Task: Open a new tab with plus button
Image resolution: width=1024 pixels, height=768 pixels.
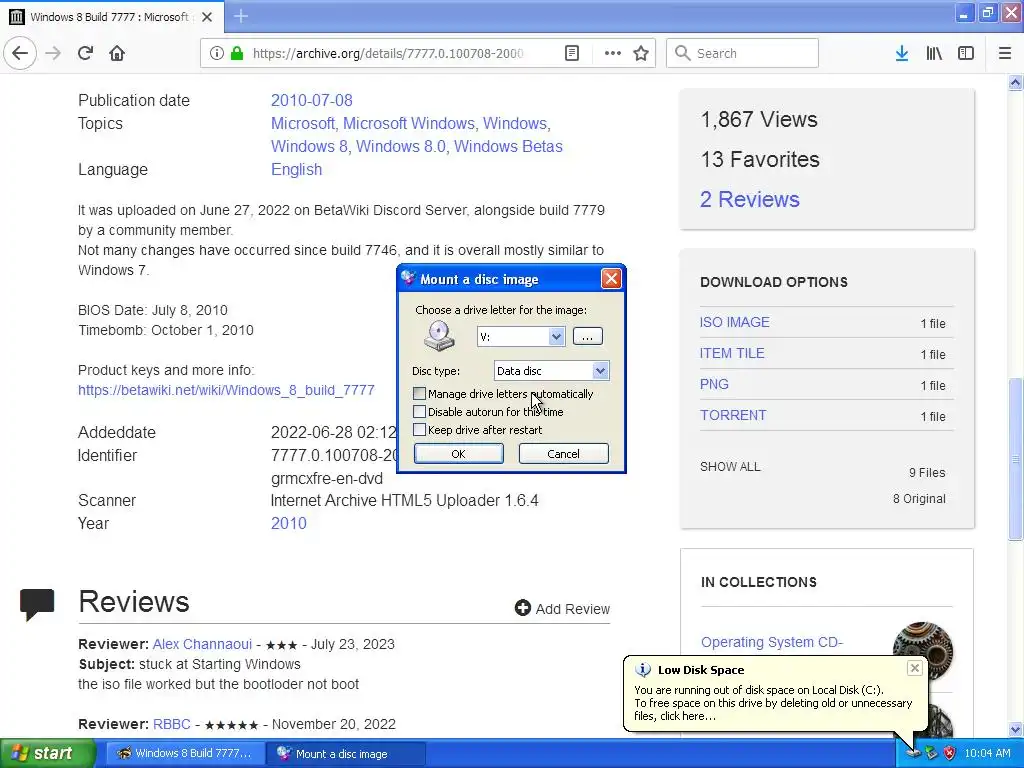Action: (x=240, y=16)
